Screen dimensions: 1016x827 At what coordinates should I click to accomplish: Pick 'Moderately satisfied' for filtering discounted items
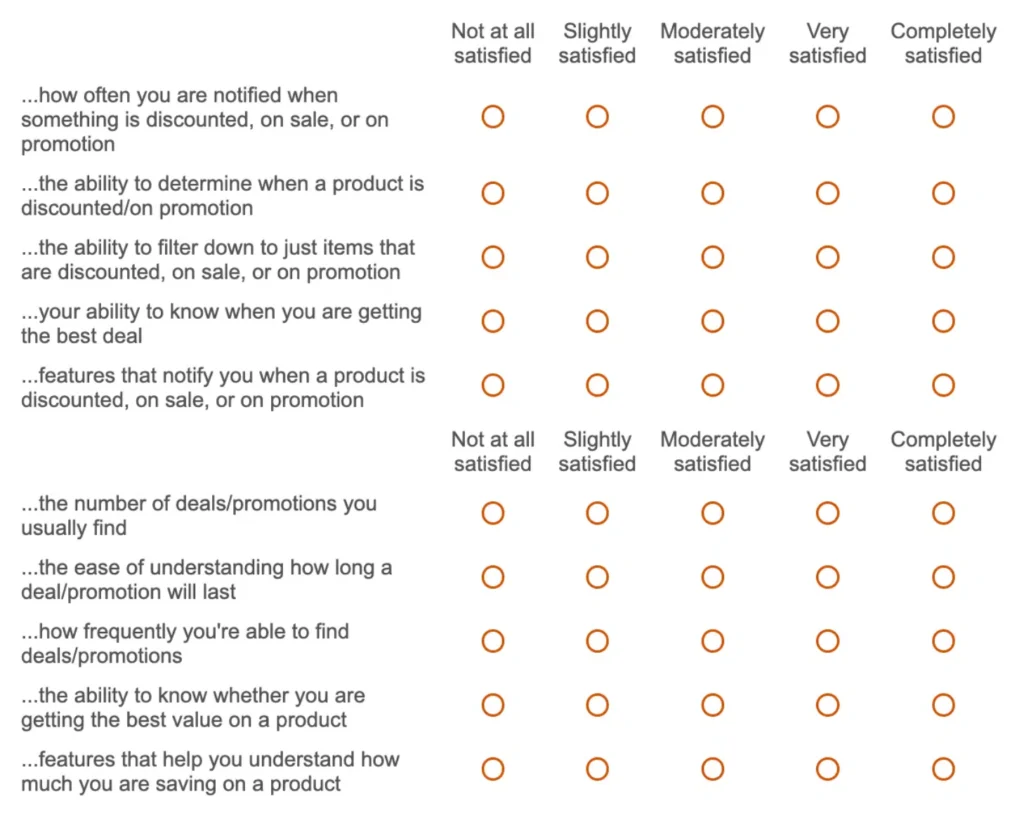click(x=712, y=257)
